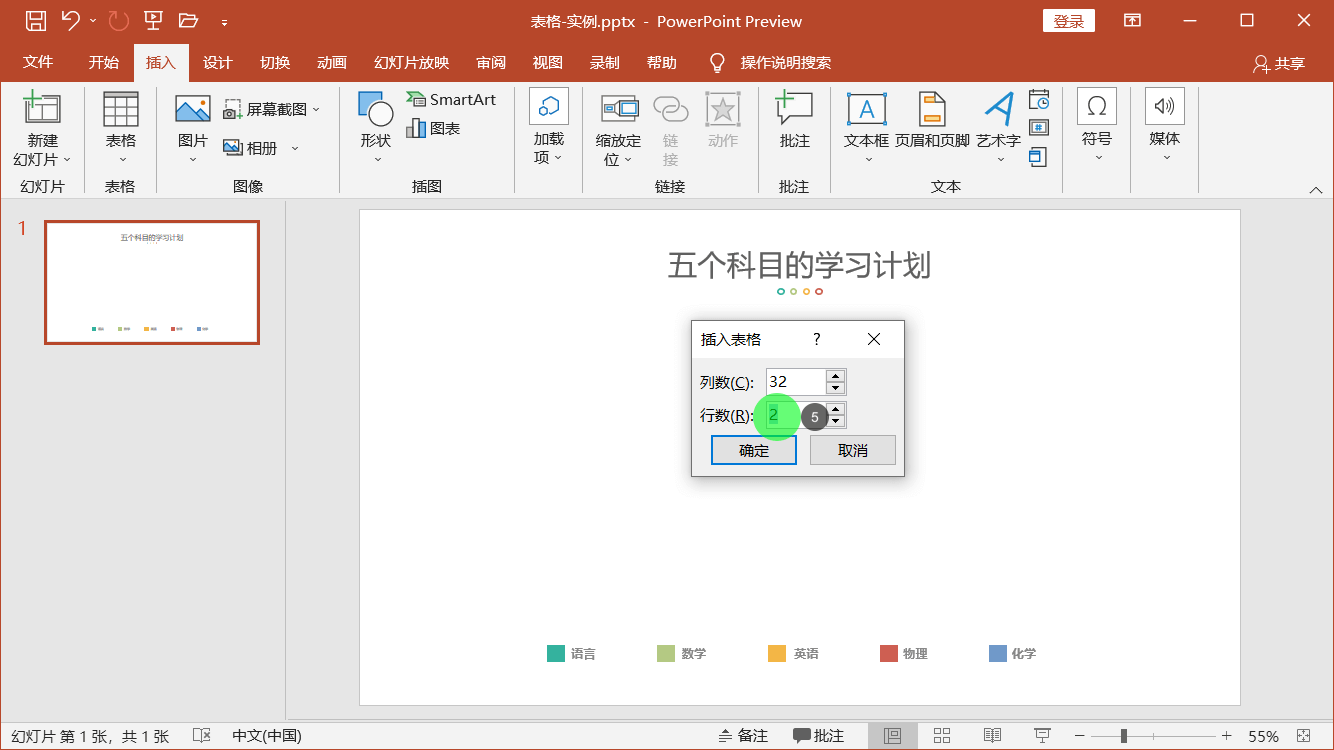Click the date and time icon
1334x750 pixels.
tap(1039, 99)
